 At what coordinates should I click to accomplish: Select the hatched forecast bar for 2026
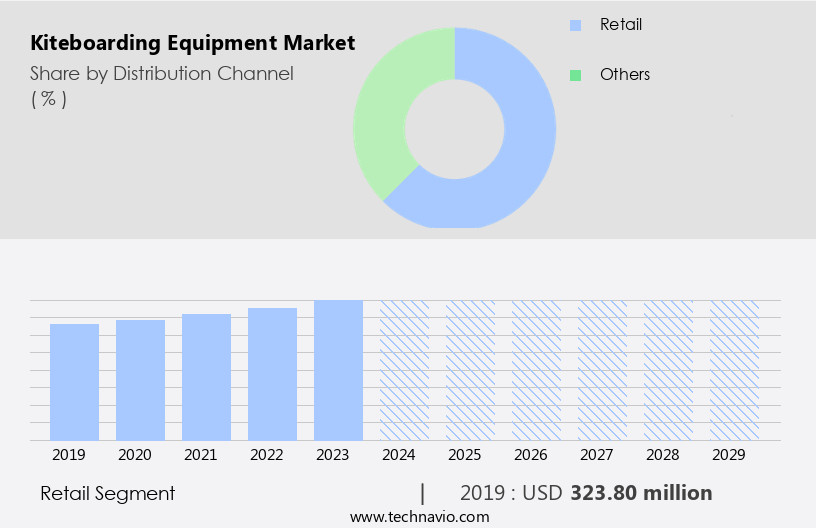pos(536,370)
